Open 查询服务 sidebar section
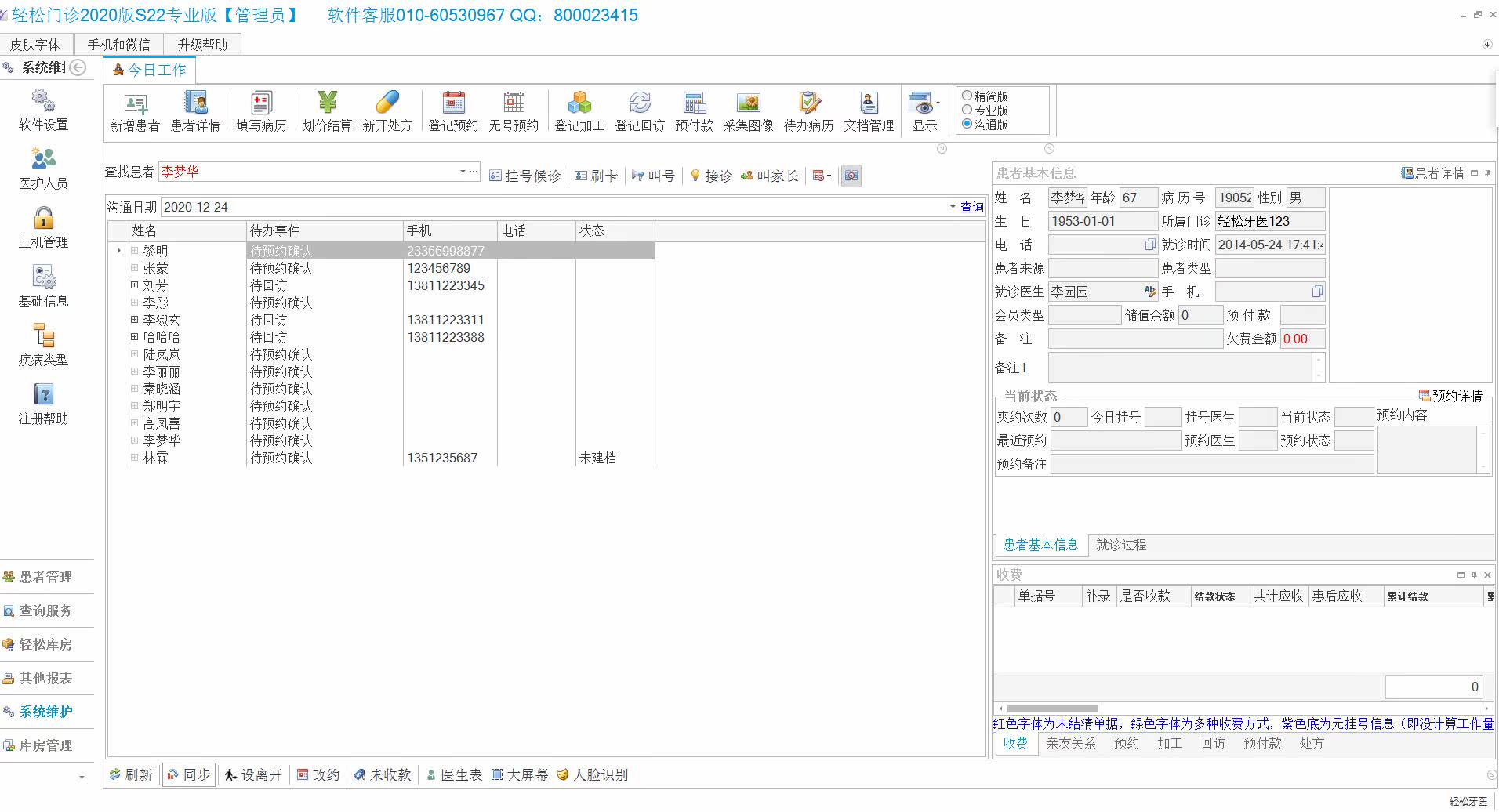This screenshot has width=1499, height=812. tap(46, 611)
